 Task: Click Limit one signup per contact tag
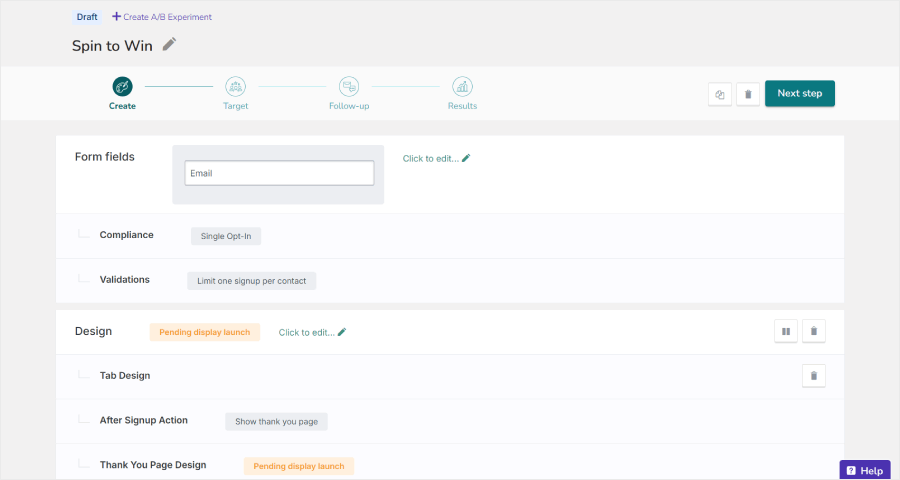click(x=251, y=281)
